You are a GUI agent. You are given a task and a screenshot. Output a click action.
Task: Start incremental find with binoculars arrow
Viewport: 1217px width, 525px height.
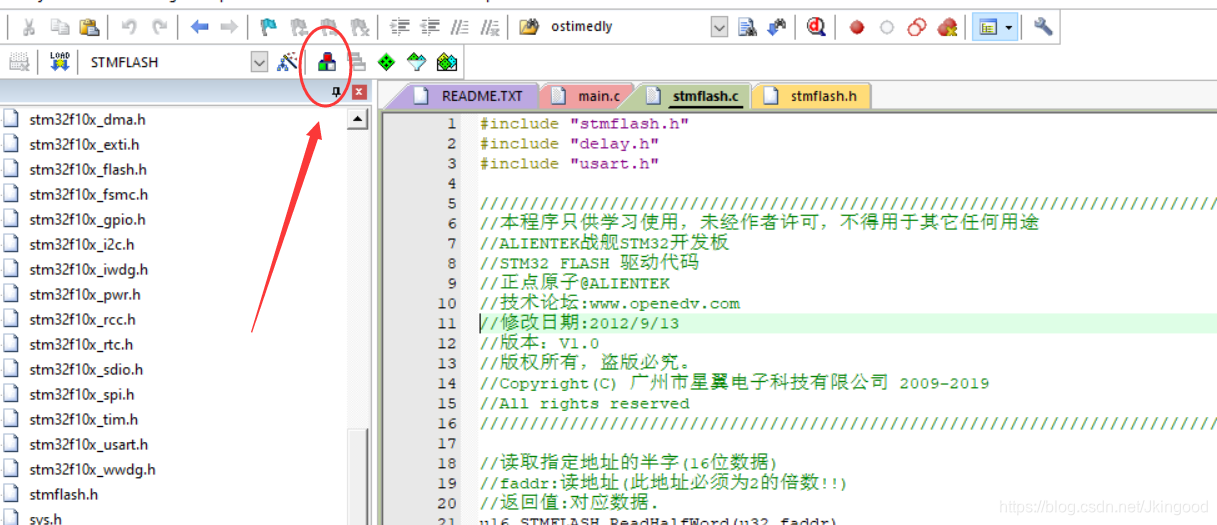pos(777,27)
